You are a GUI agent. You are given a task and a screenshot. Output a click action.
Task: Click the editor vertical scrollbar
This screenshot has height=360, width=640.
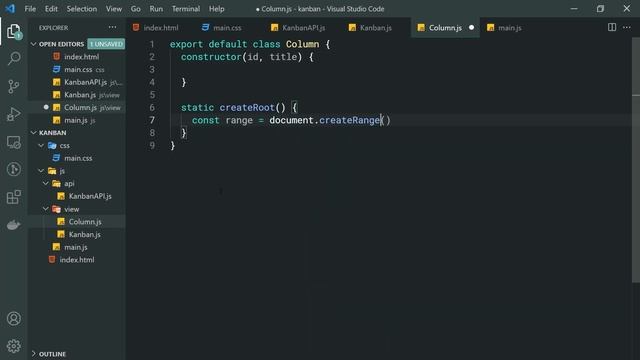[x=636, y=160]
